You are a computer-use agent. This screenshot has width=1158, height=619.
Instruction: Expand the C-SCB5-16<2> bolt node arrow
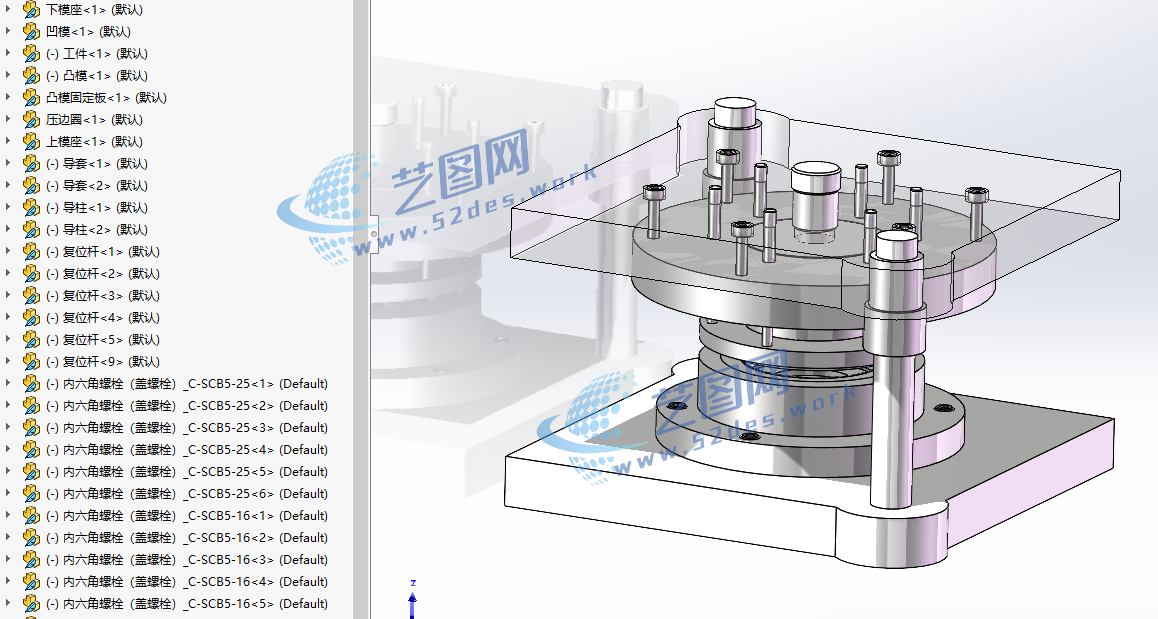(8, 538)
